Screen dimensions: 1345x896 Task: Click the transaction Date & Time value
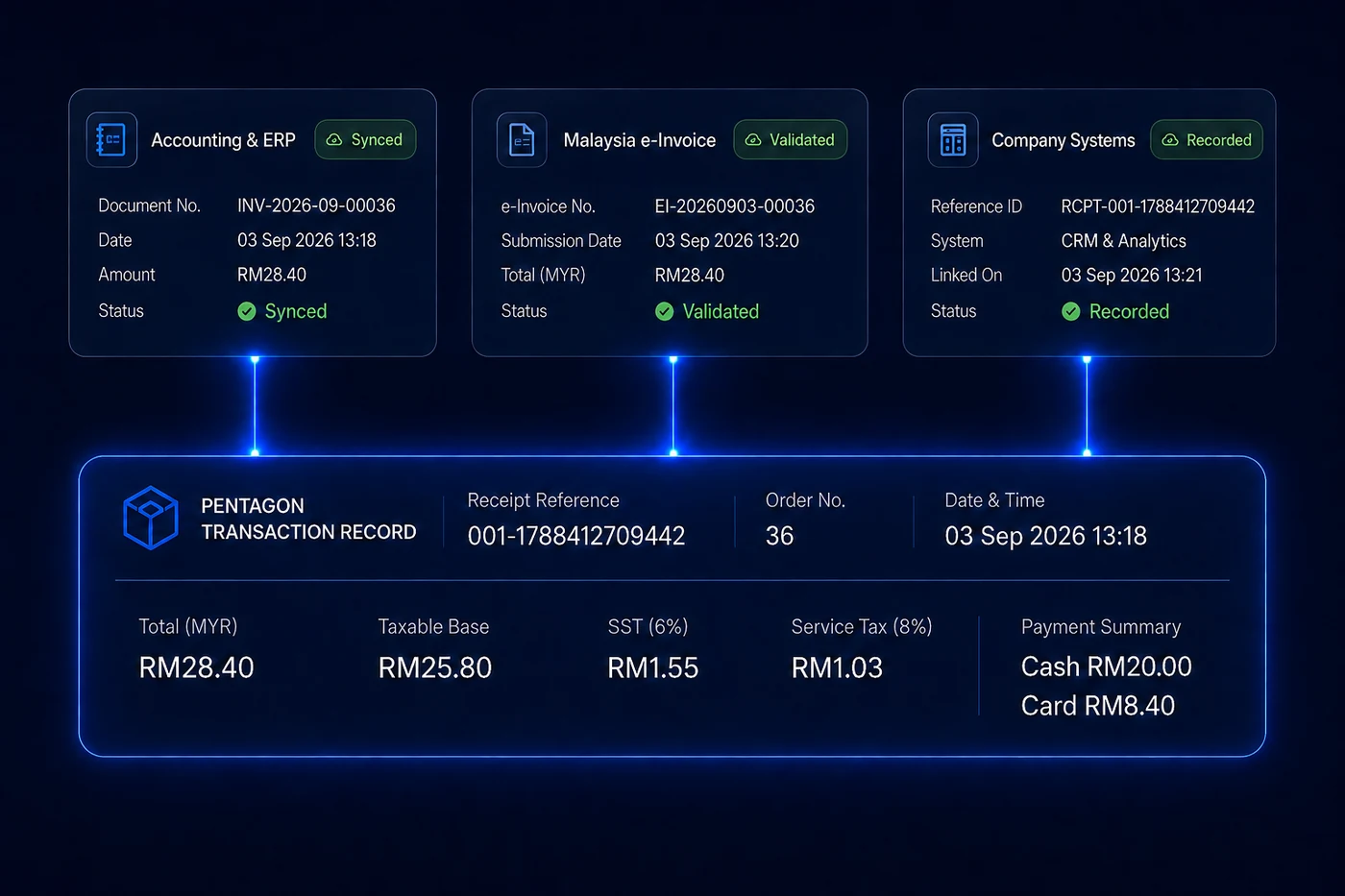[x=1045, y=536]
